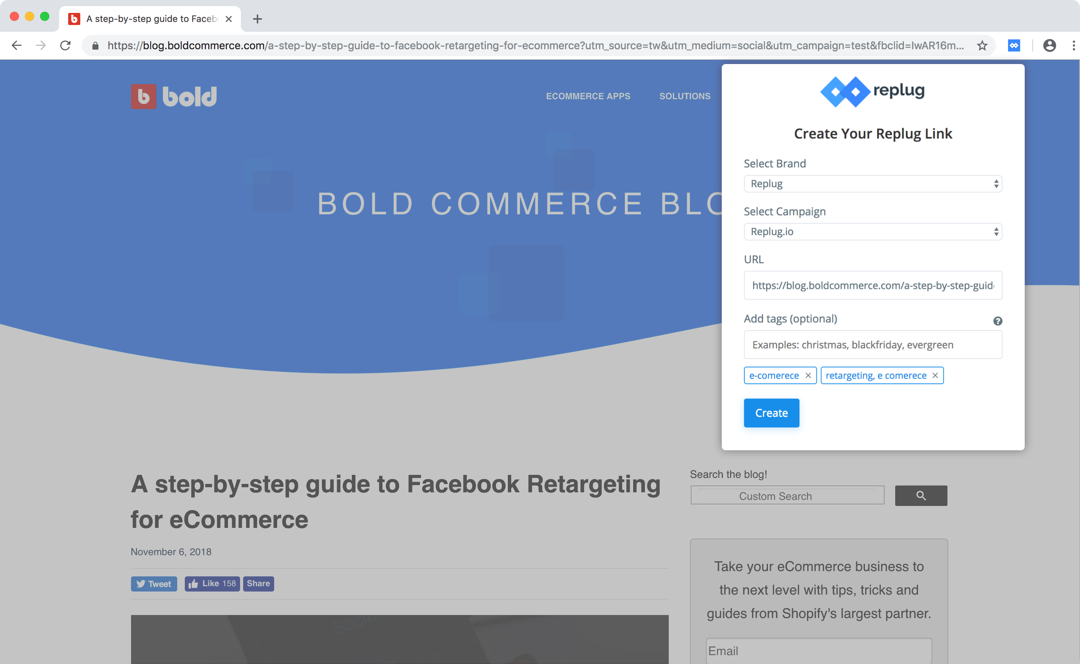The image size is (1080, 664).
Task: View site info via the padlock icon
Action: point(95,45)
